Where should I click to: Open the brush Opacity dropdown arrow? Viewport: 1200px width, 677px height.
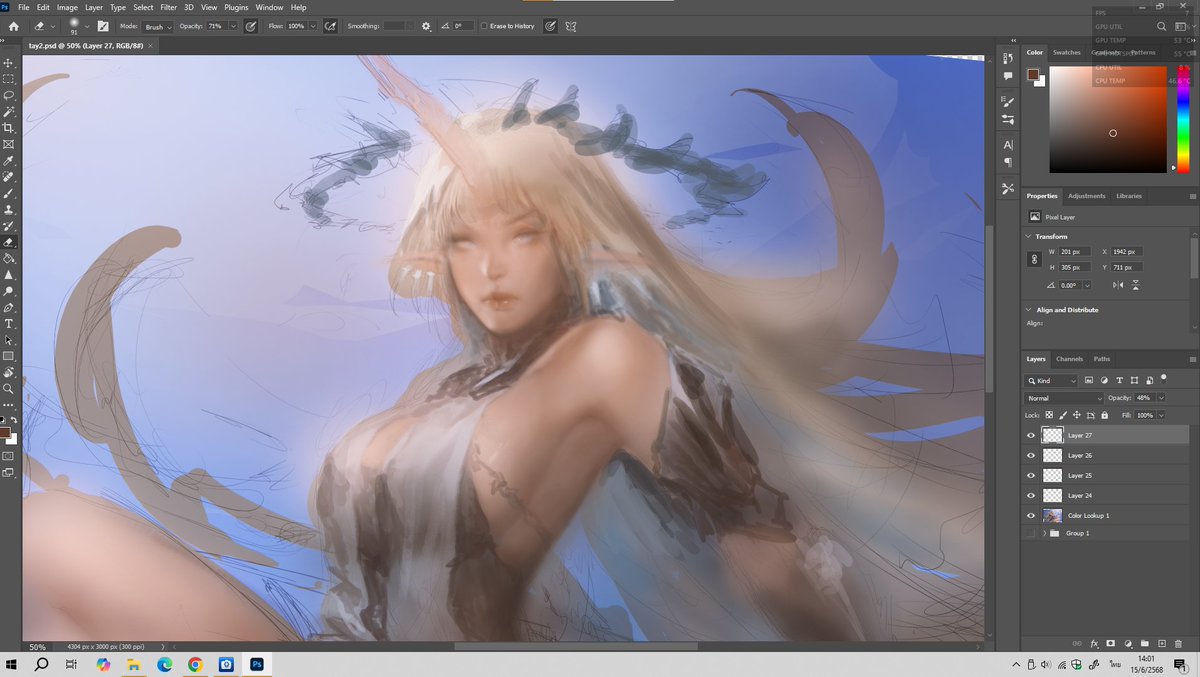(234, 26)
